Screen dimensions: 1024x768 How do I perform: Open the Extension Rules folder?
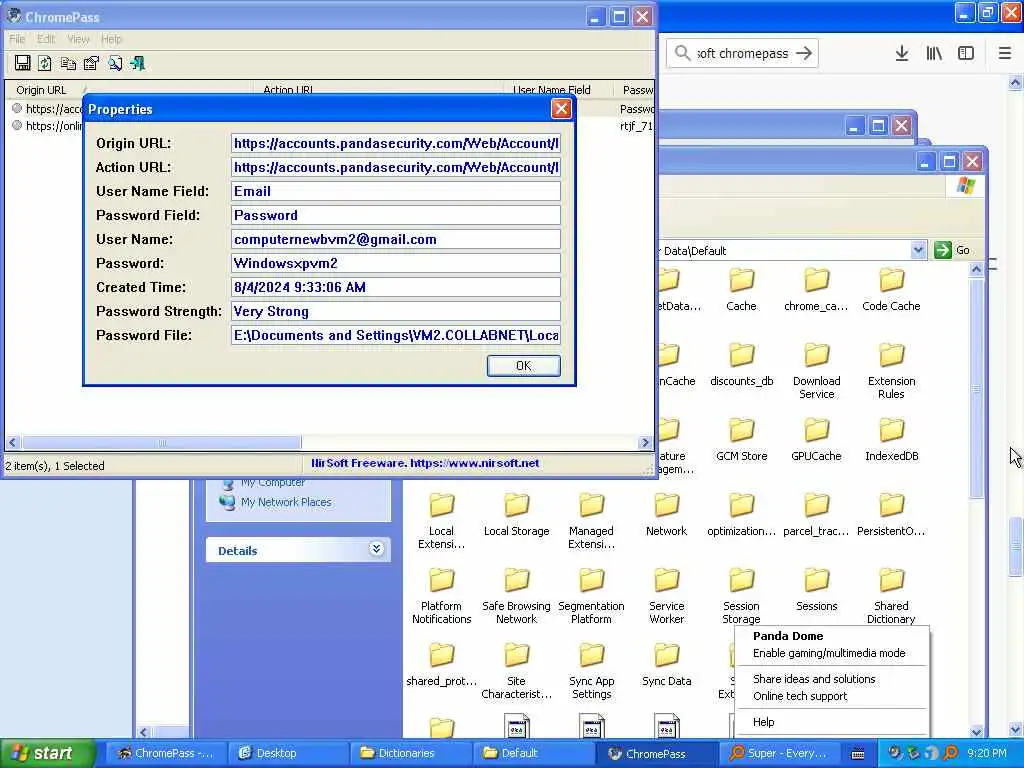click(891, 371)
